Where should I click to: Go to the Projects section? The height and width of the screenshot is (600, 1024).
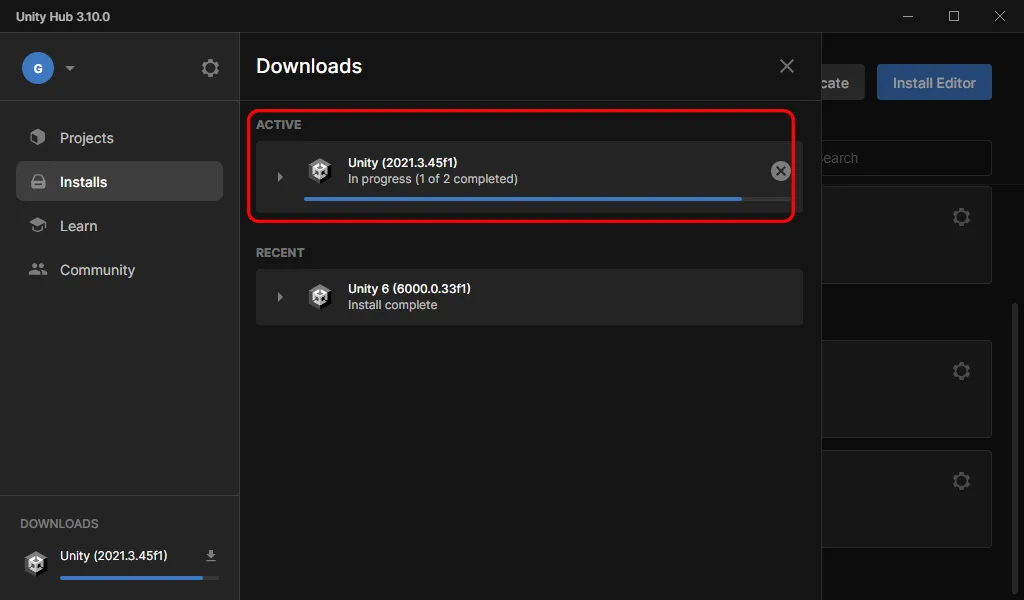point(86,138)
